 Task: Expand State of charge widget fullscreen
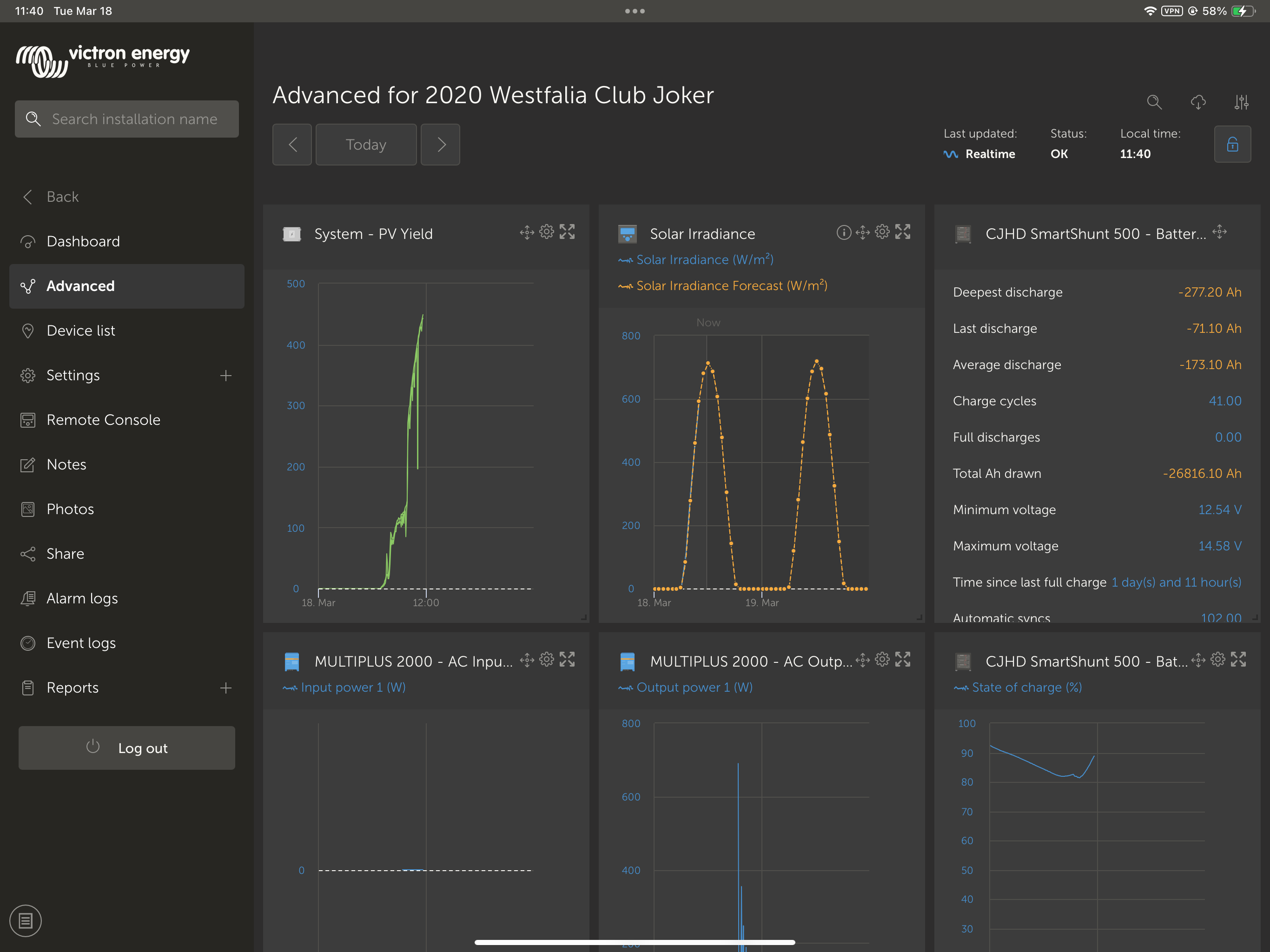click(1238, 660)
